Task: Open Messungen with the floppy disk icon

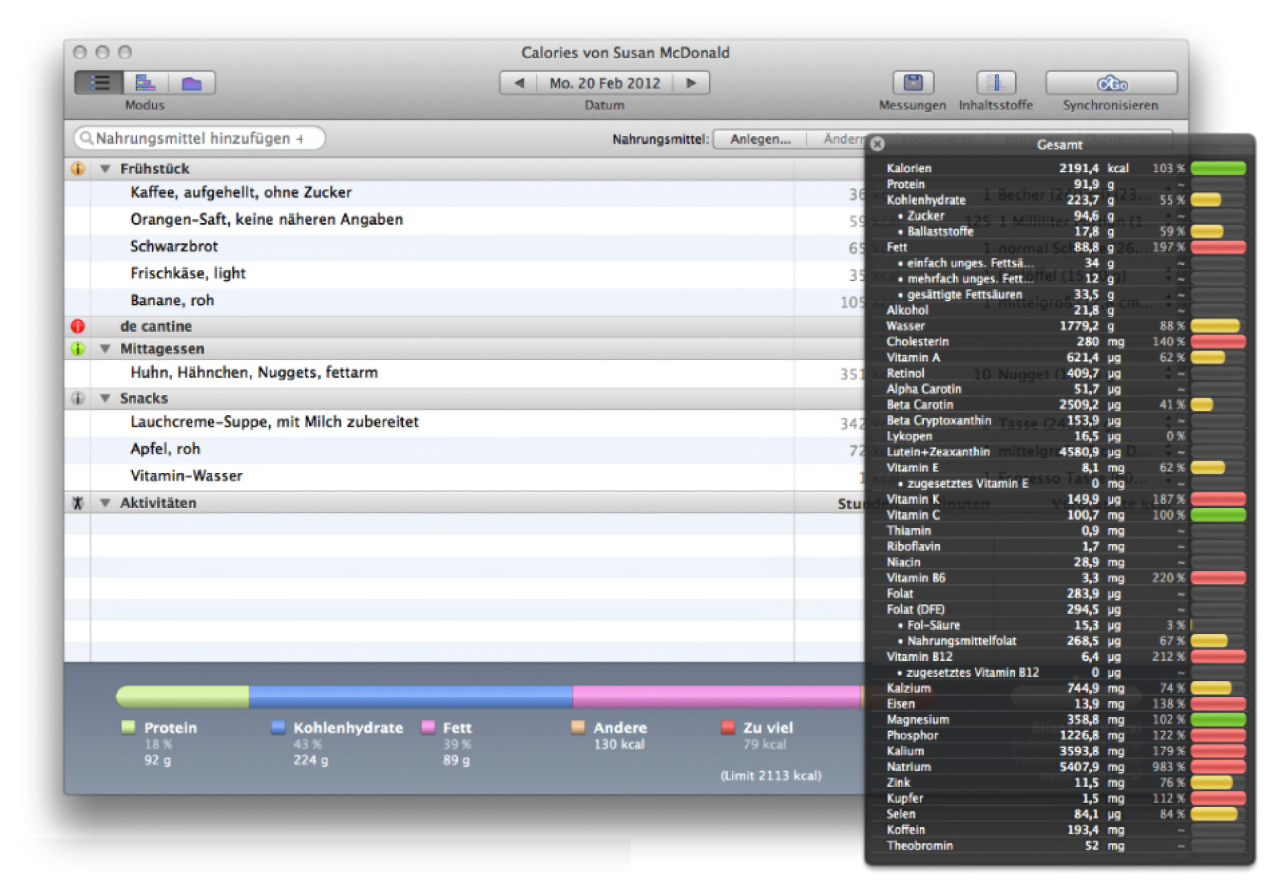Action: coord(912,83)
